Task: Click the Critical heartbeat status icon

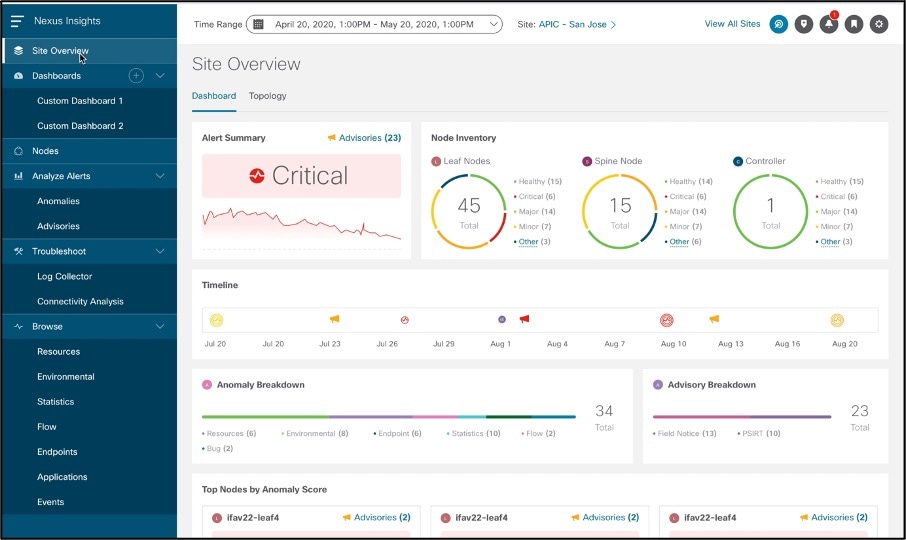Action: pyautogui.click(x=257, y=176)
